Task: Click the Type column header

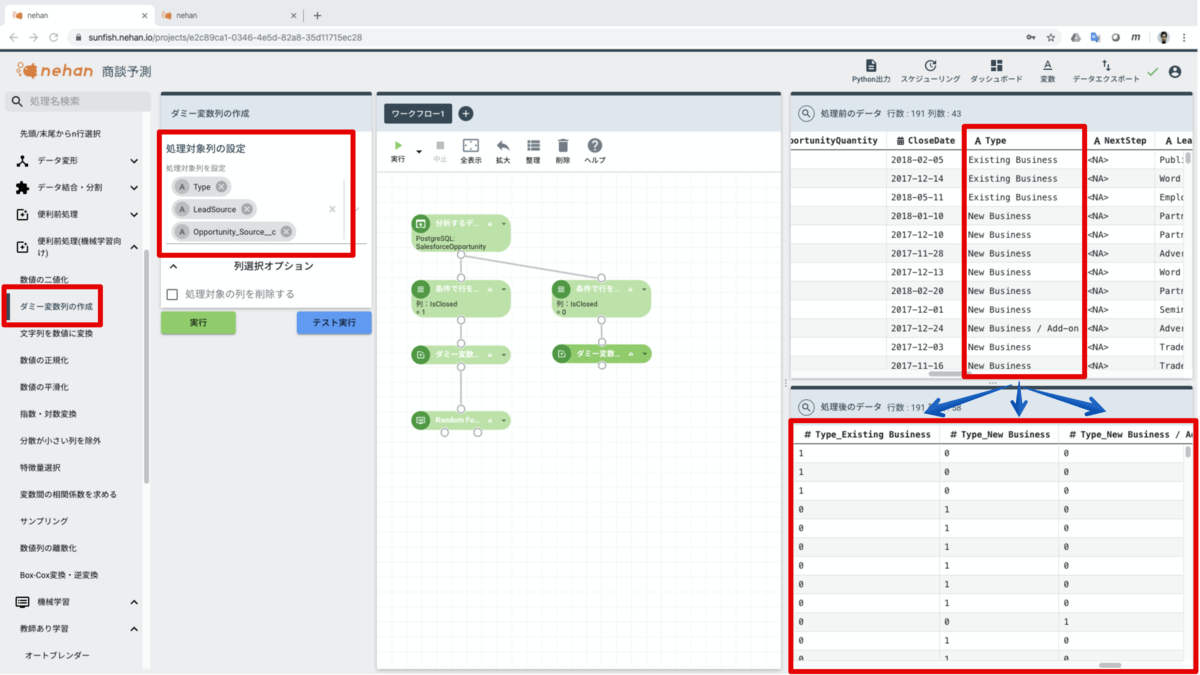Action: click(1024, 141)
